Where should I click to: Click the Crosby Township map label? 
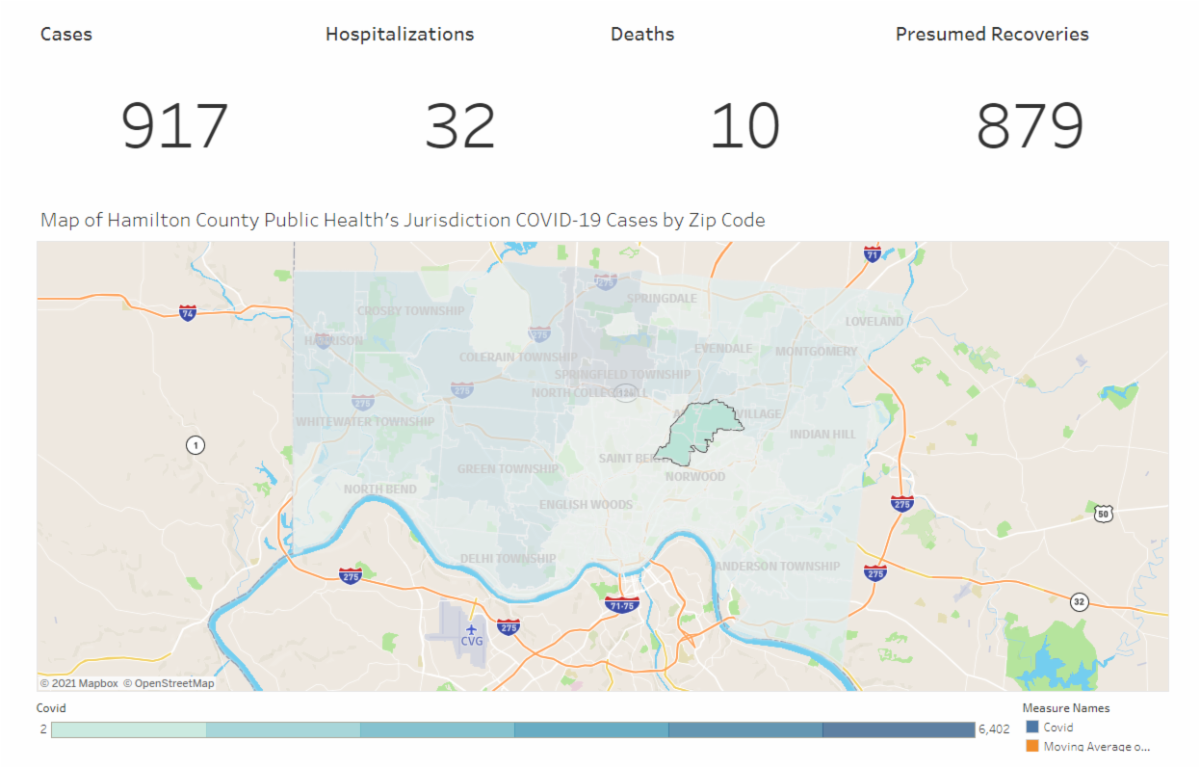pos(411,311)
